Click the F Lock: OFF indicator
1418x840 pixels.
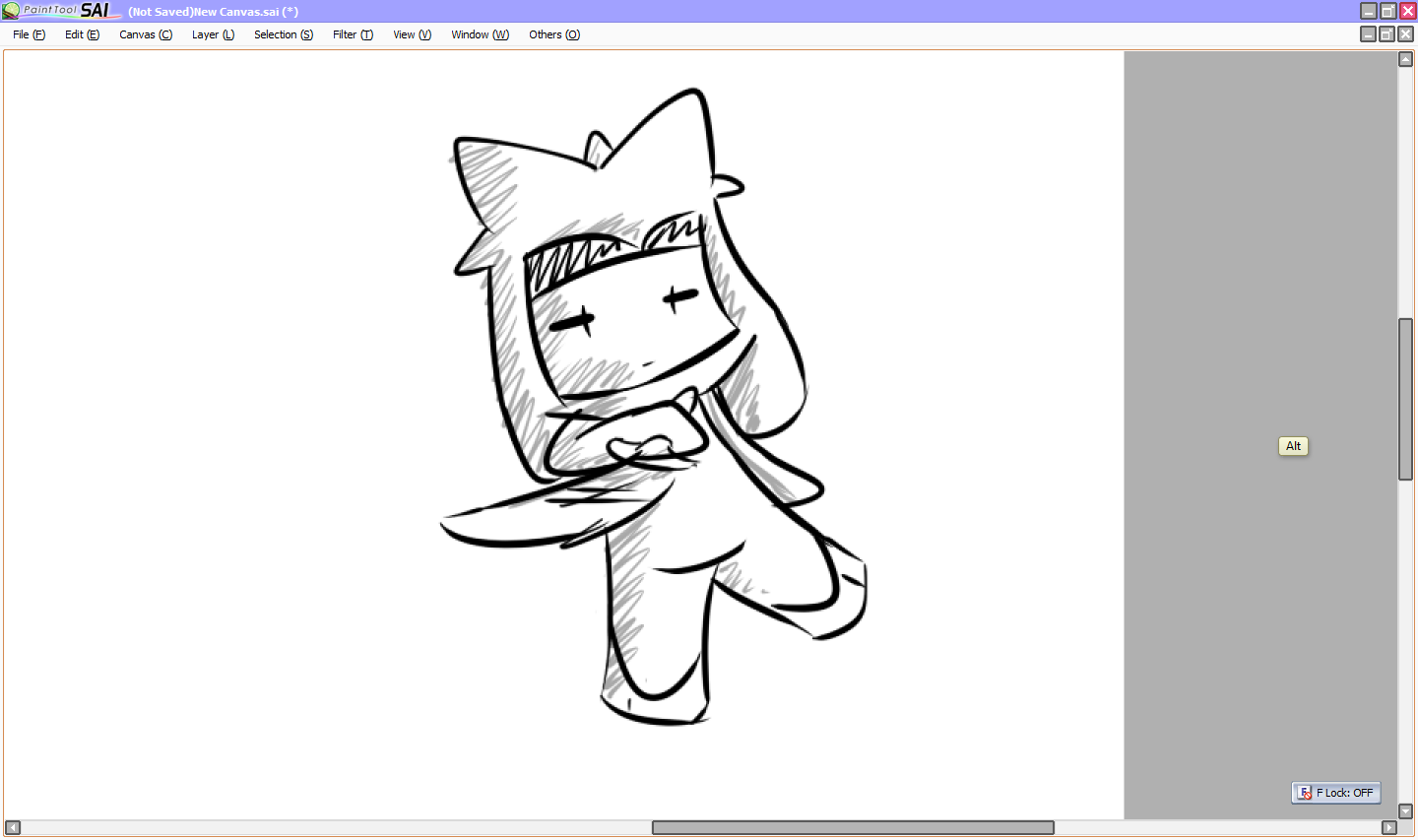coord(1335,793)
